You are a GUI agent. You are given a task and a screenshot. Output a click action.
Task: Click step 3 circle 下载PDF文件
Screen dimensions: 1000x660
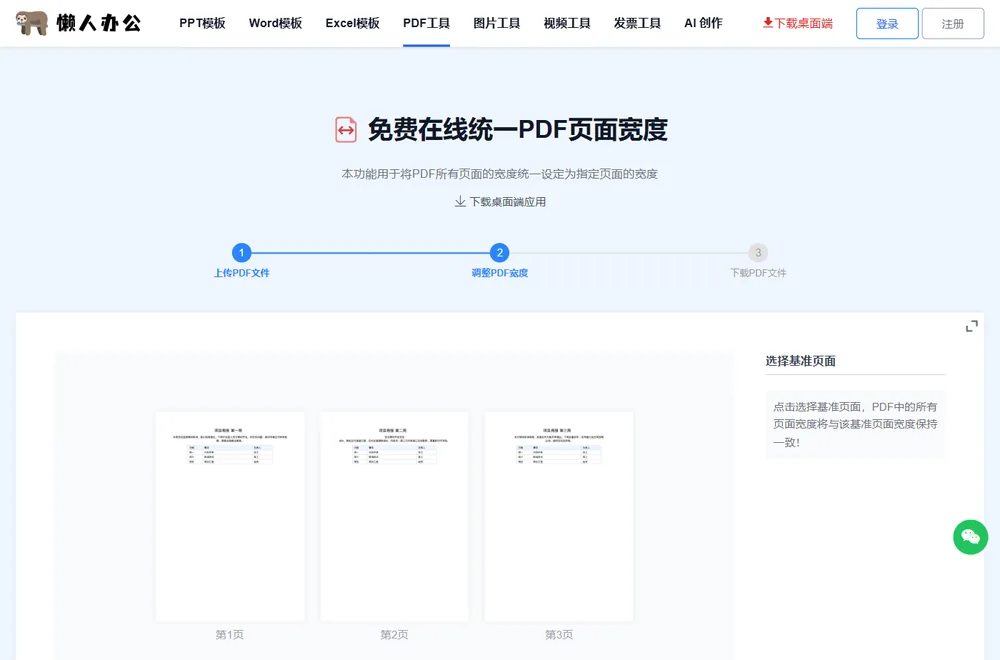[758, 253]
